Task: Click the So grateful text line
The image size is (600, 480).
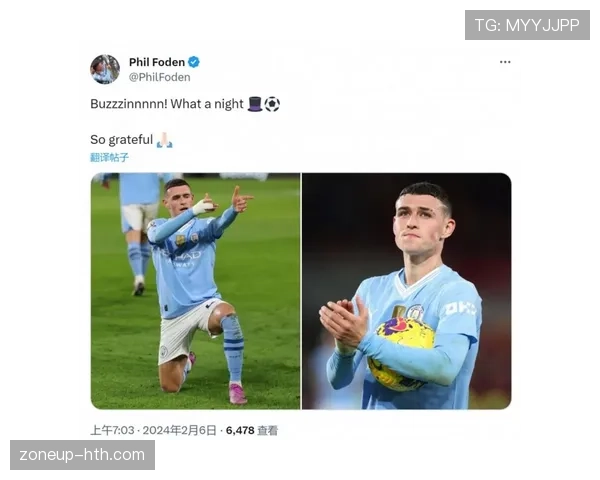Action: tap(122, 140)
